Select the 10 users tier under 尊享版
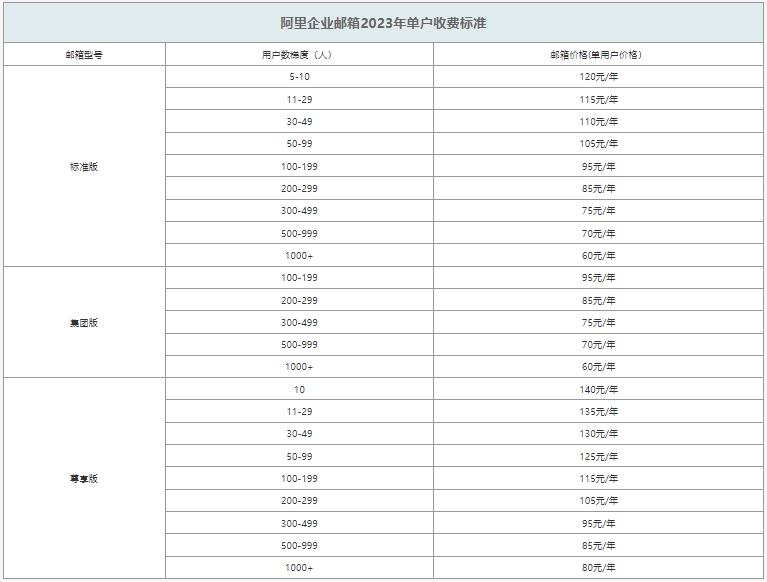This screenshot has width=767, height=582. pos(299,389)
